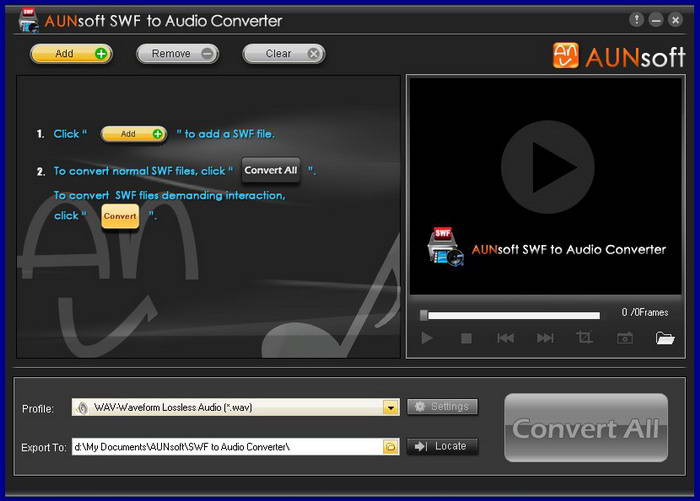Click the yellow Add button in toolbar
Image resolution: width=700 pixels, height=501 pixels.
(x=71, y=54)
